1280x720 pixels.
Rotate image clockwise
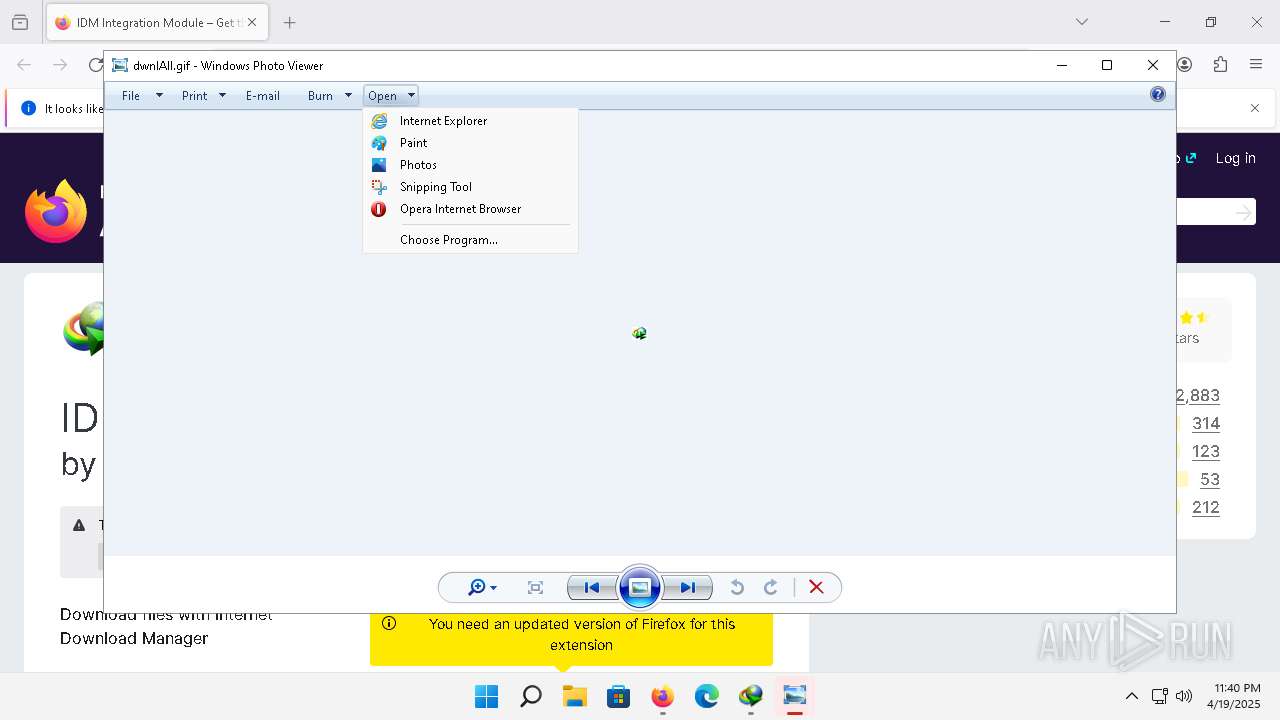(771, 588)
